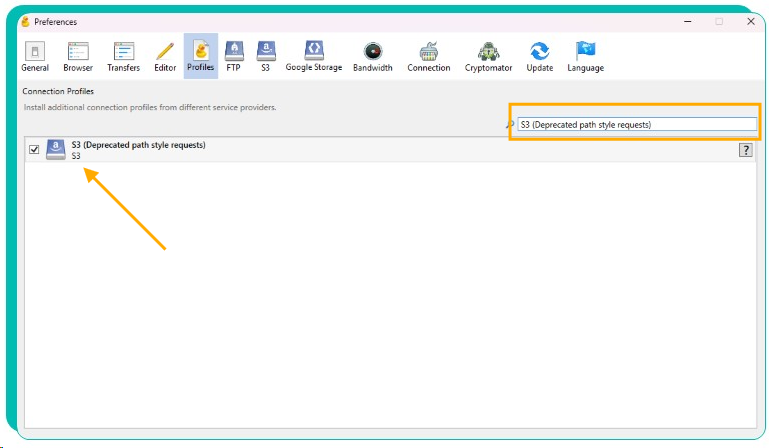Uncheck the S3 Deprecated path style profile

34,149
